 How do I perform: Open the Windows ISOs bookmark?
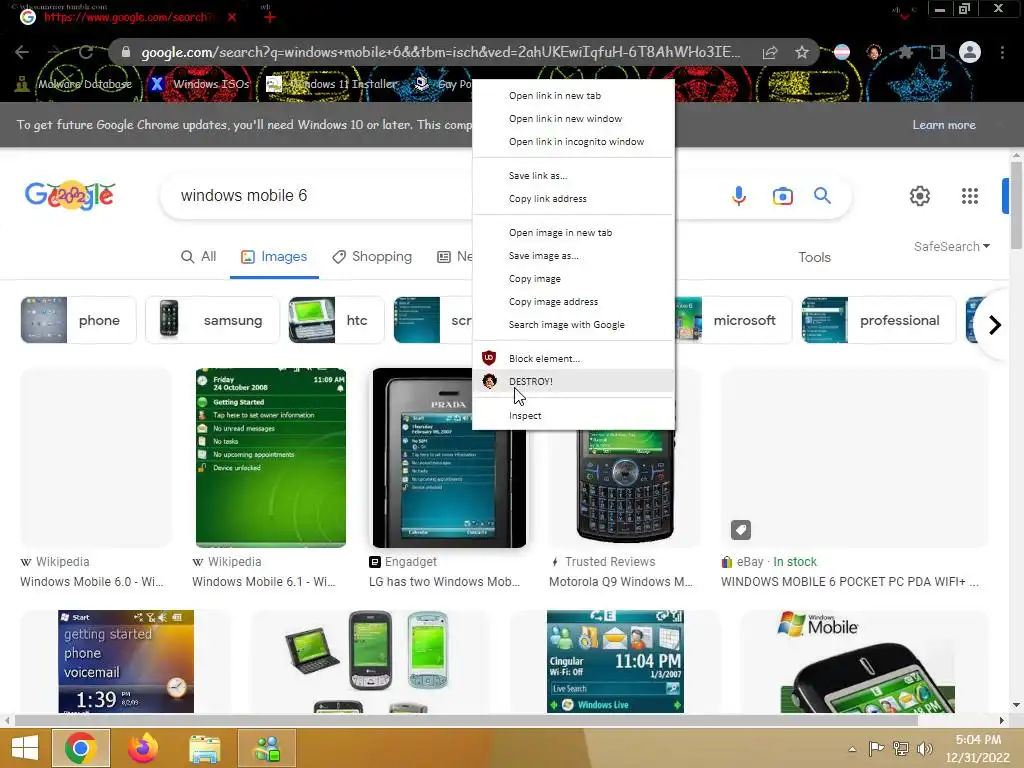200,84
